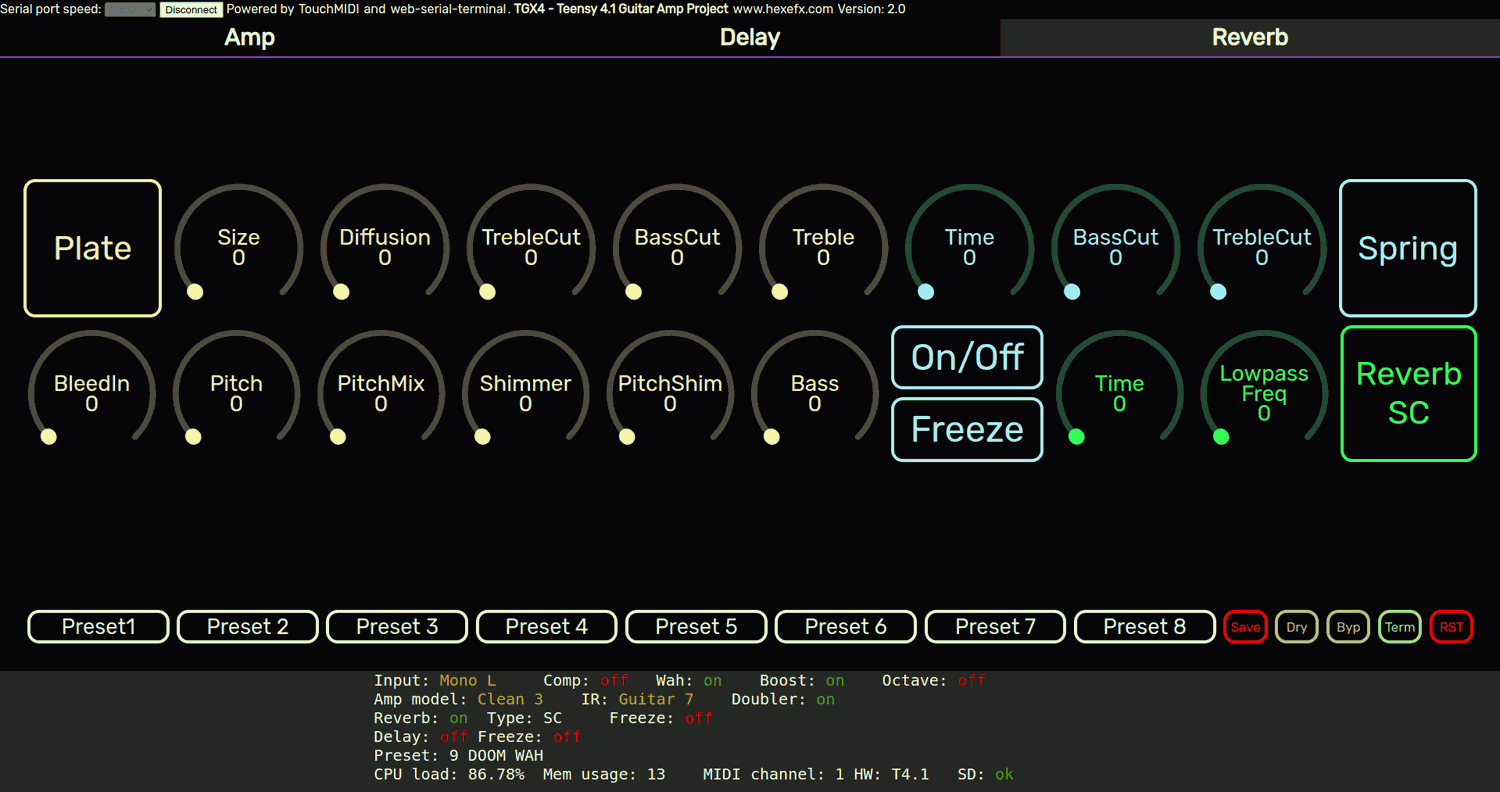This screenshot has height=792, width=1500.
Task: Click the 'Boost: on' status text
Action: pyautogui.click(x=802, y=680)
